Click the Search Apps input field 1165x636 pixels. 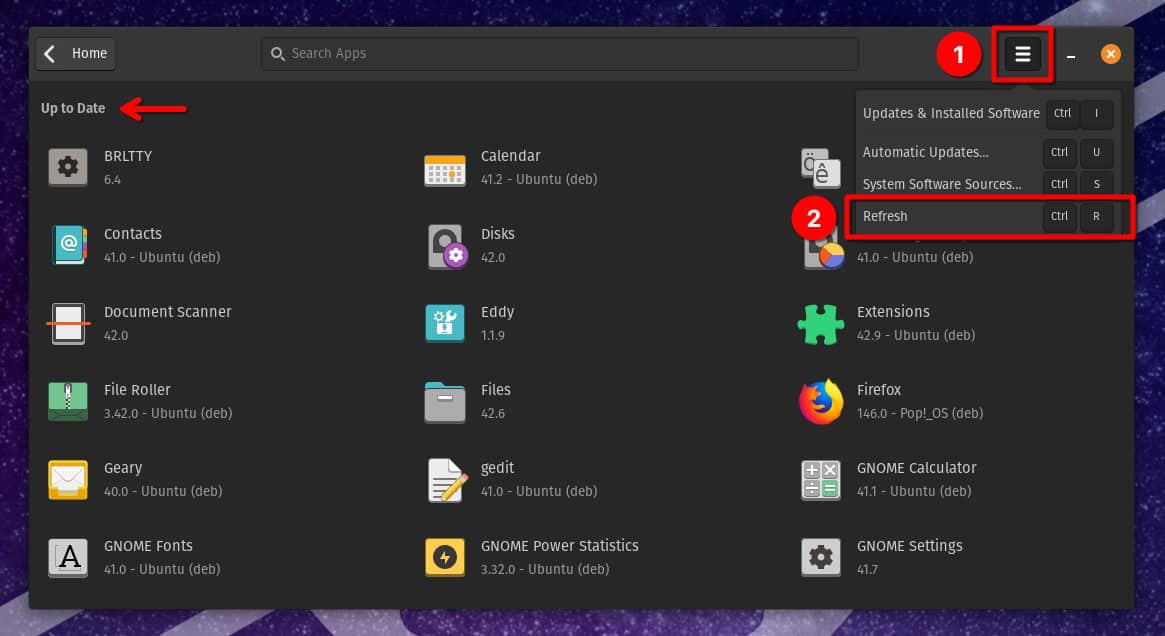click(x=560, y=54)
